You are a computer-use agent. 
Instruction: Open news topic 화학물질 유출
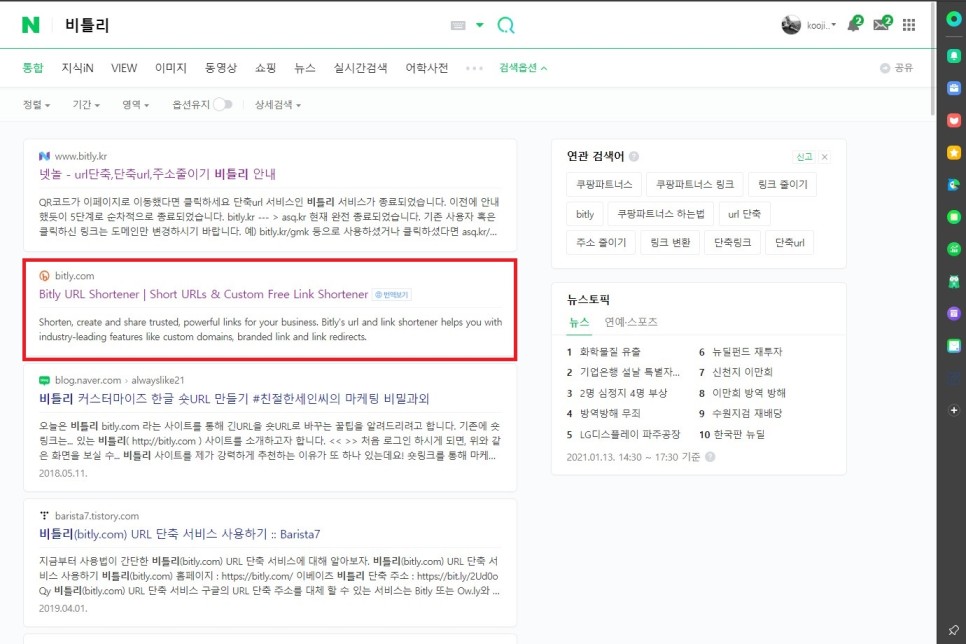[610, 352]
